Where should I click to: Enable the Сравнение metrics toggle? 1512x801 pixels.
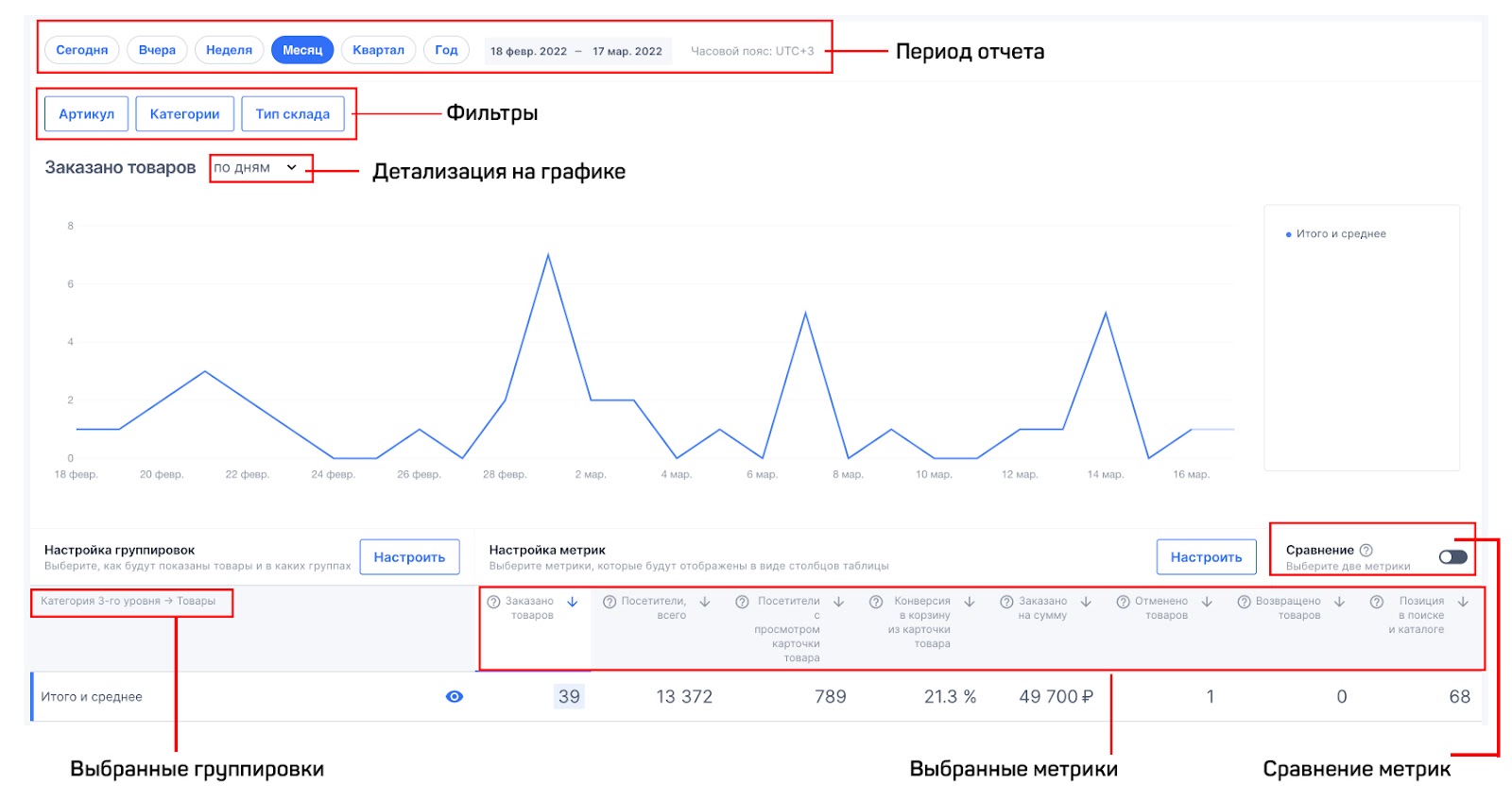click(1452, 557)
